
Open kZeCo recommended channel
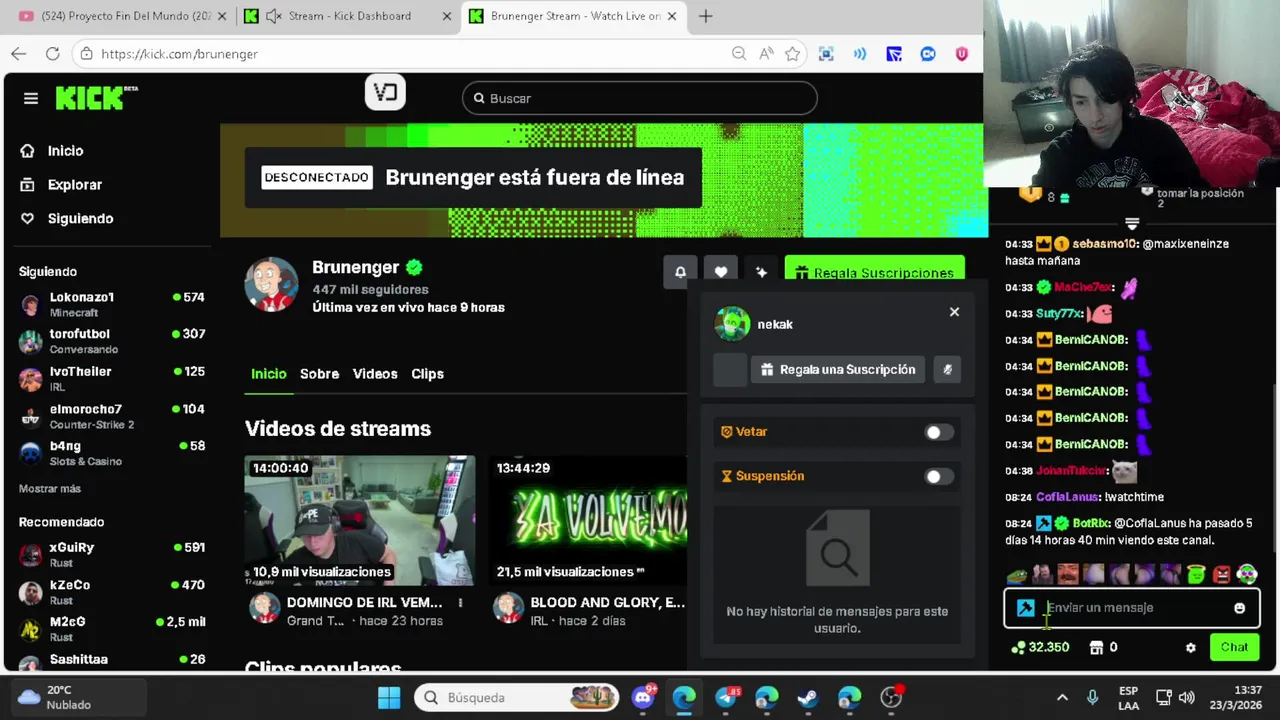pos(112,592)
